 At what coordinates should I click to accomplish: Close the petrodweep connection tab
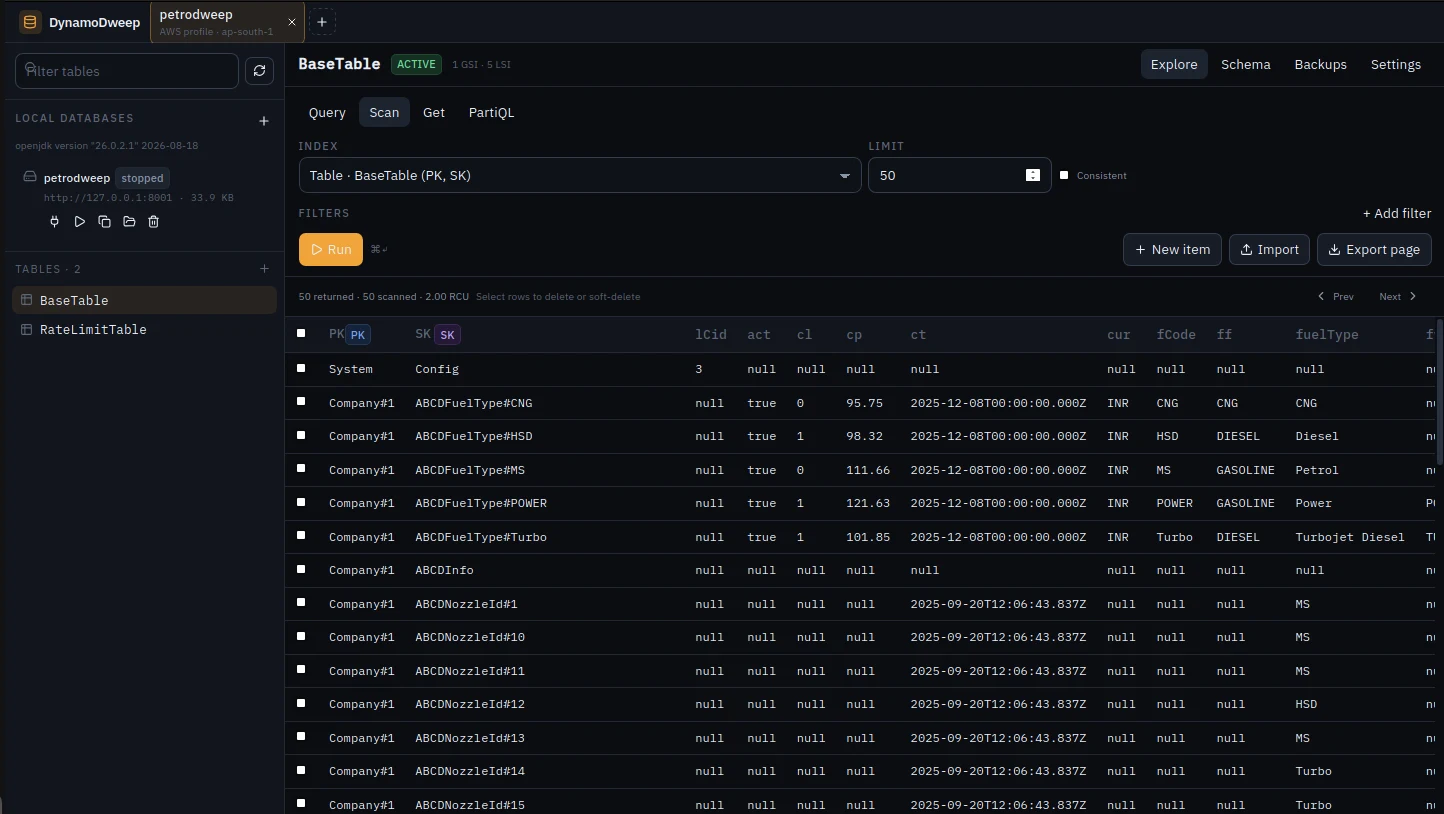pyautogui.click(x=292, y=22)
